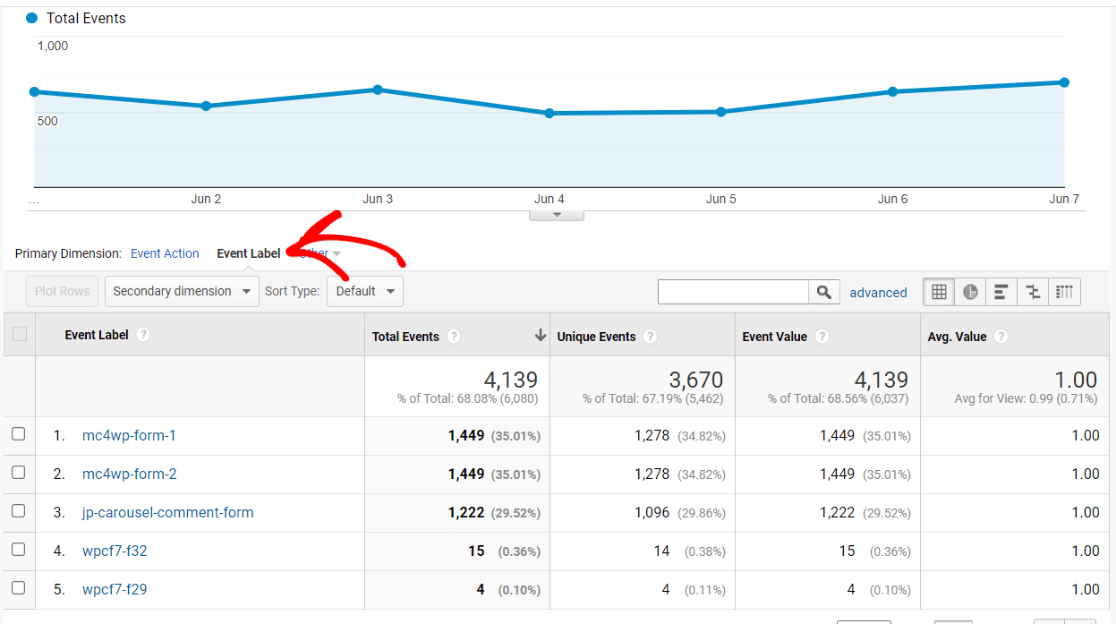Screen dimensions: 1116x624
Task: Click the help icon next to Avg. Value
Action: [x=1001, y=337]
